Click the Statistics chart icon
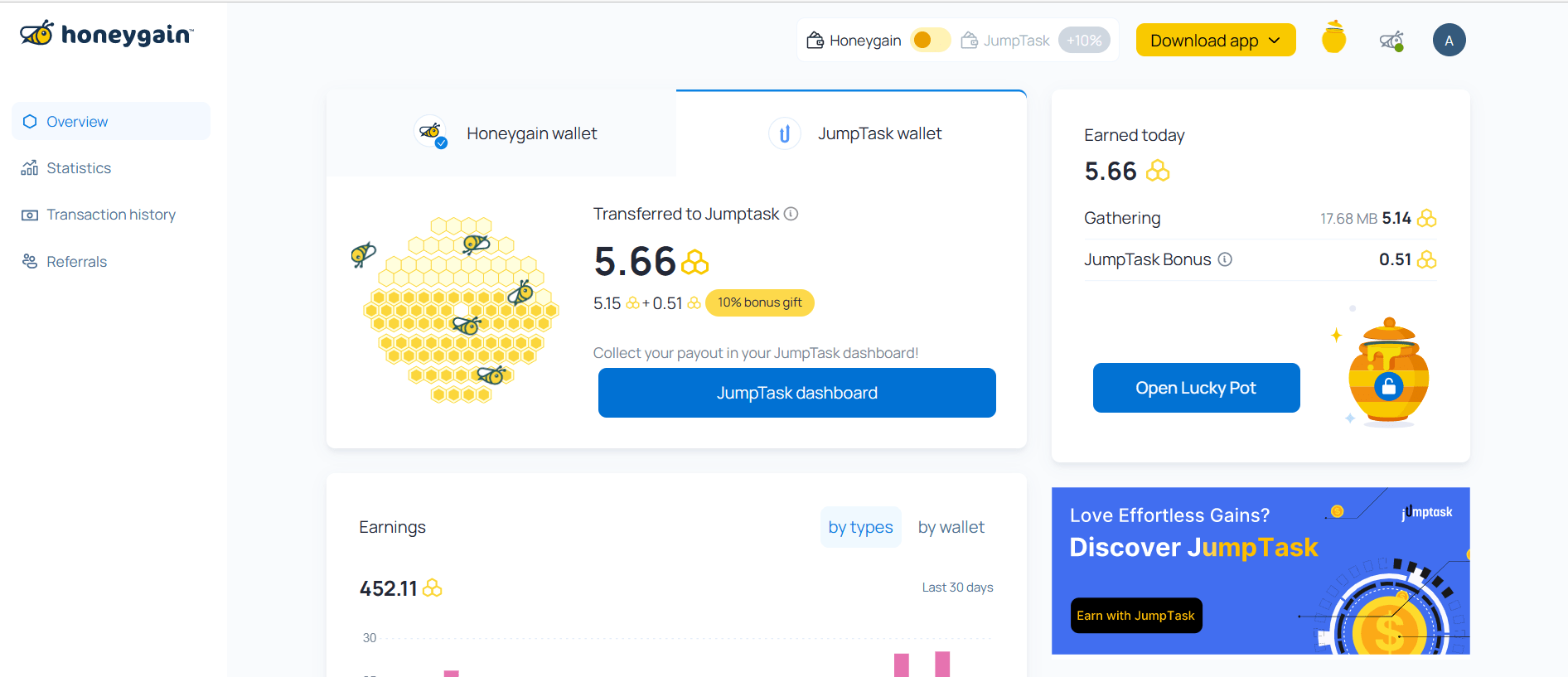1568x677 pixels. coord(30,168)
